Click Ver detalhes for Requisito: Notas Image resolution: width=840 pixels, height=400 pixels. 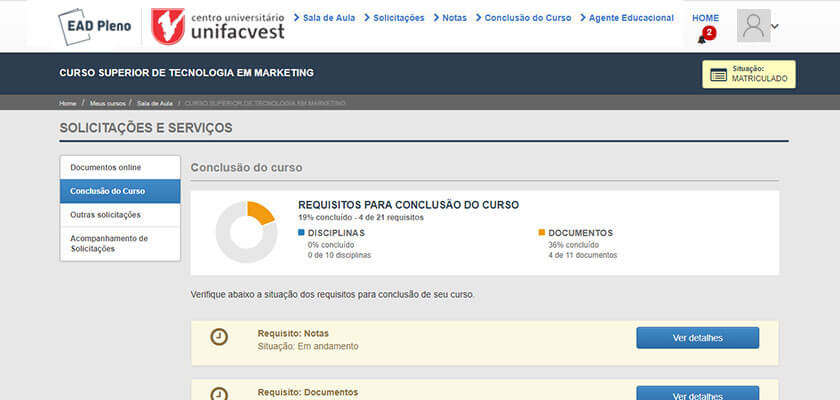(x=698, y=338)
